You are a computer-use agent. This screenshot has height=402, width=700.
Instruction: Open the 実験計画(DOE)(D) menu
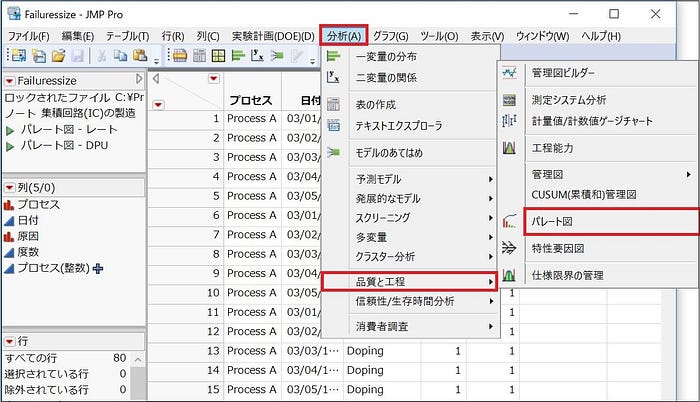(x=273, y=36)
